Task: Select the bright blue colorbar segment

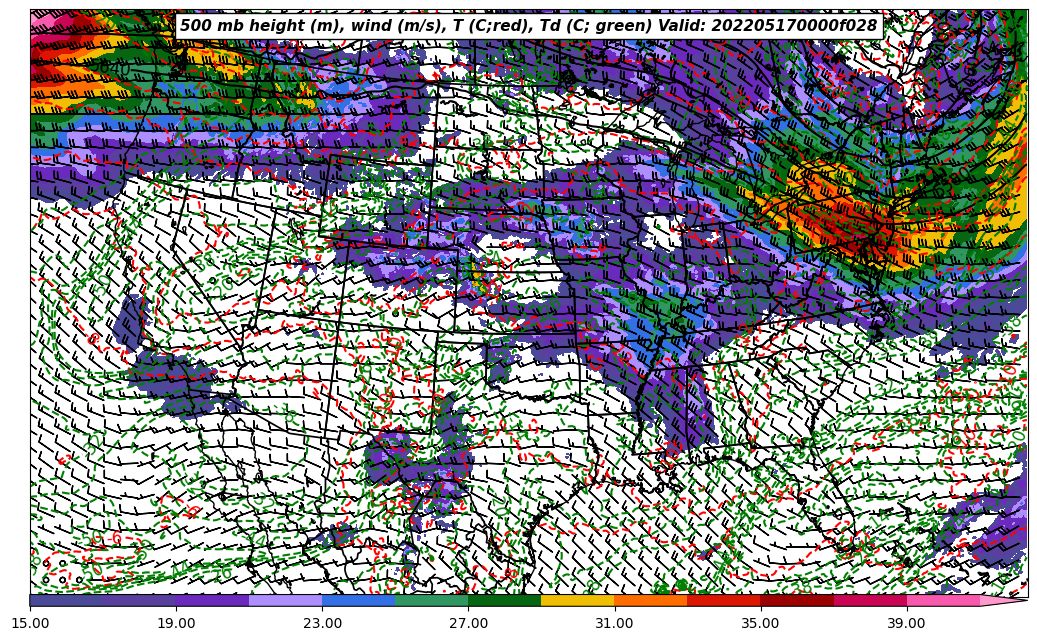Action: 358,600
